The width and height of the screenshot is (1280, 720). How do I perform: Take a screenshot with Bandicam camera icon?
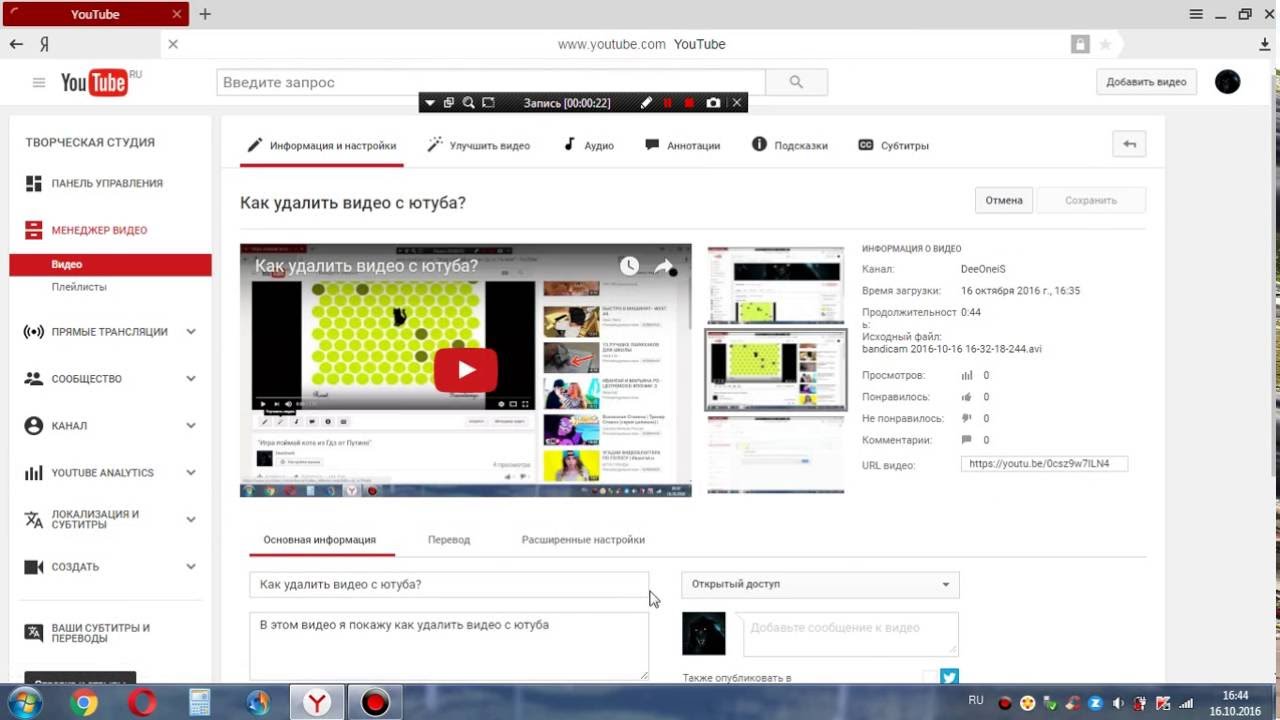tap(713, 103)
